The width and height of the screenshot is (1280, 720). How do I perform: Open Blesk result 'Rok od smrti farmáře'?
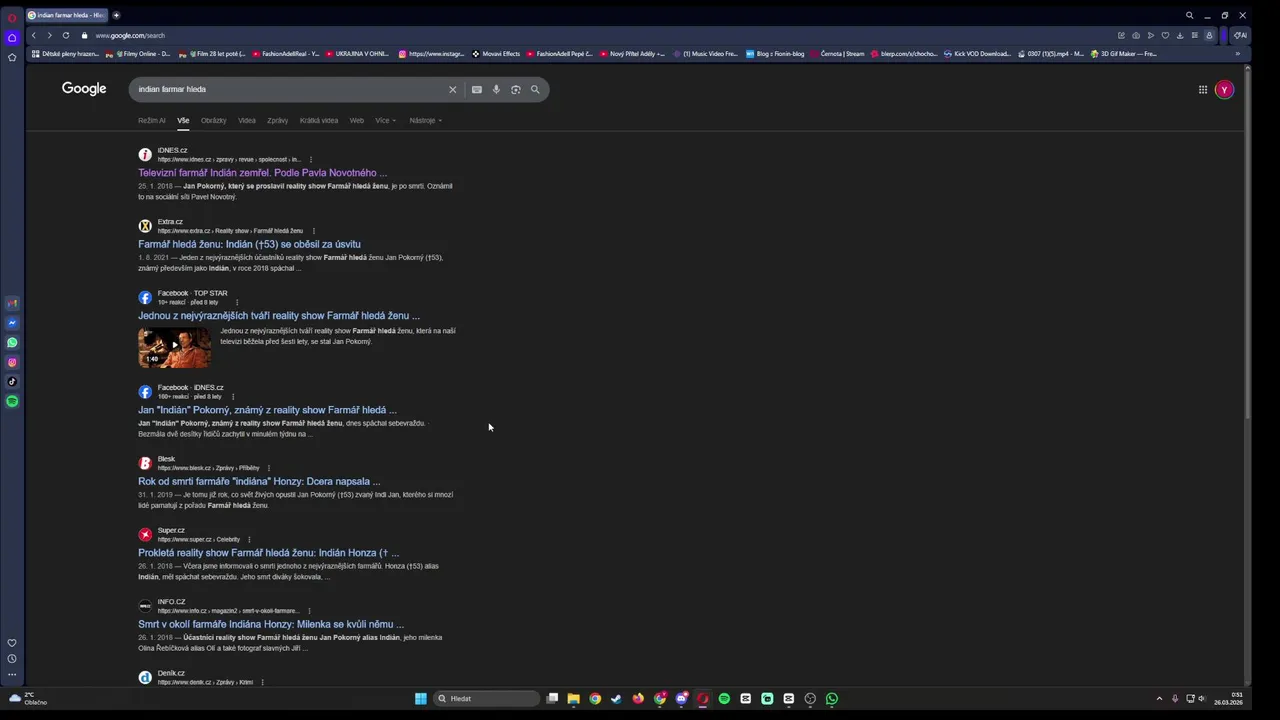point(259,481)
